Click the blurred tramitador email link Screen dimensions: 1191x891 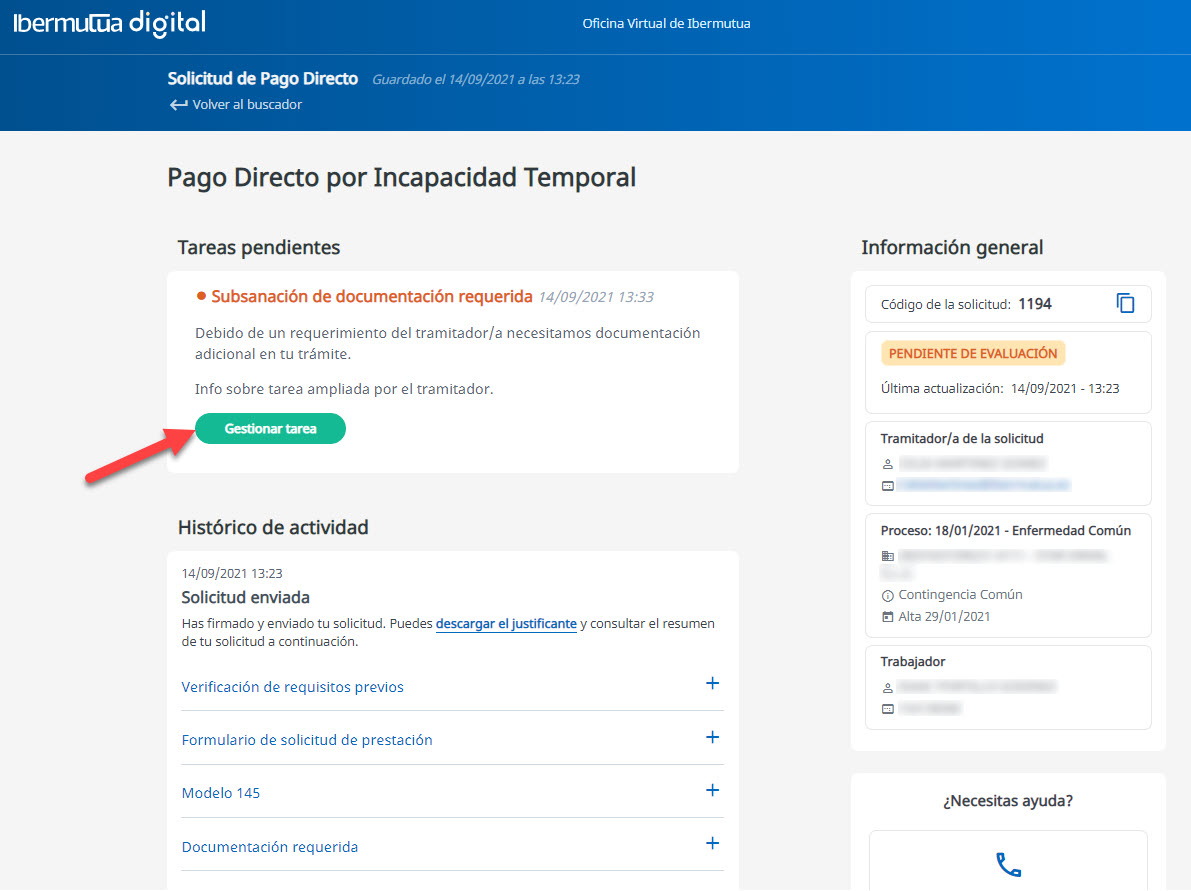tap(983, 485)
